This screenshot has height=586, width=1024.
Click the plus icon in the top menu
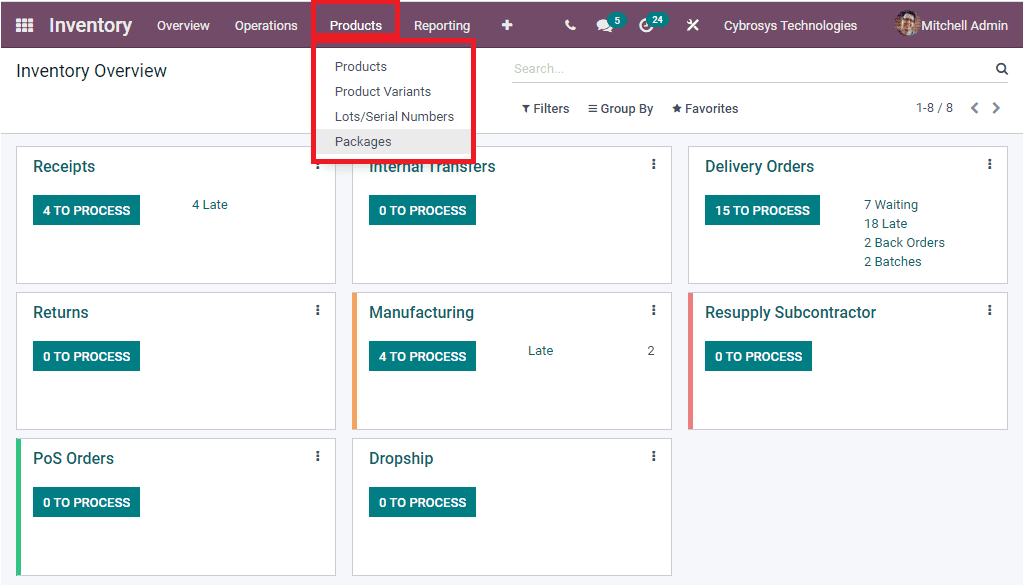click(507, 25)
